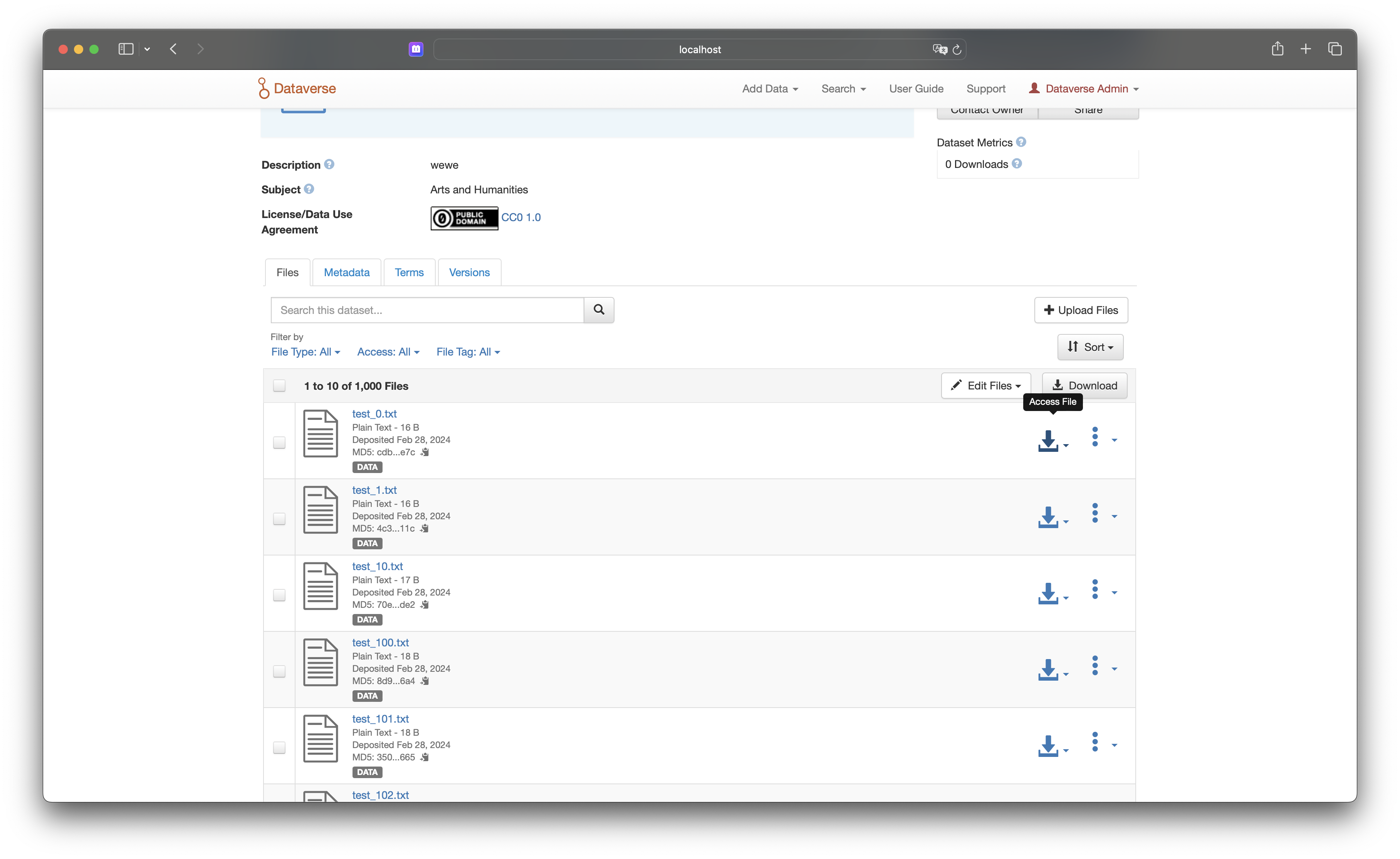Open the test_100.txt file link
The width and height of the screenshot is (1400, 859).
[x=380, y=643]
